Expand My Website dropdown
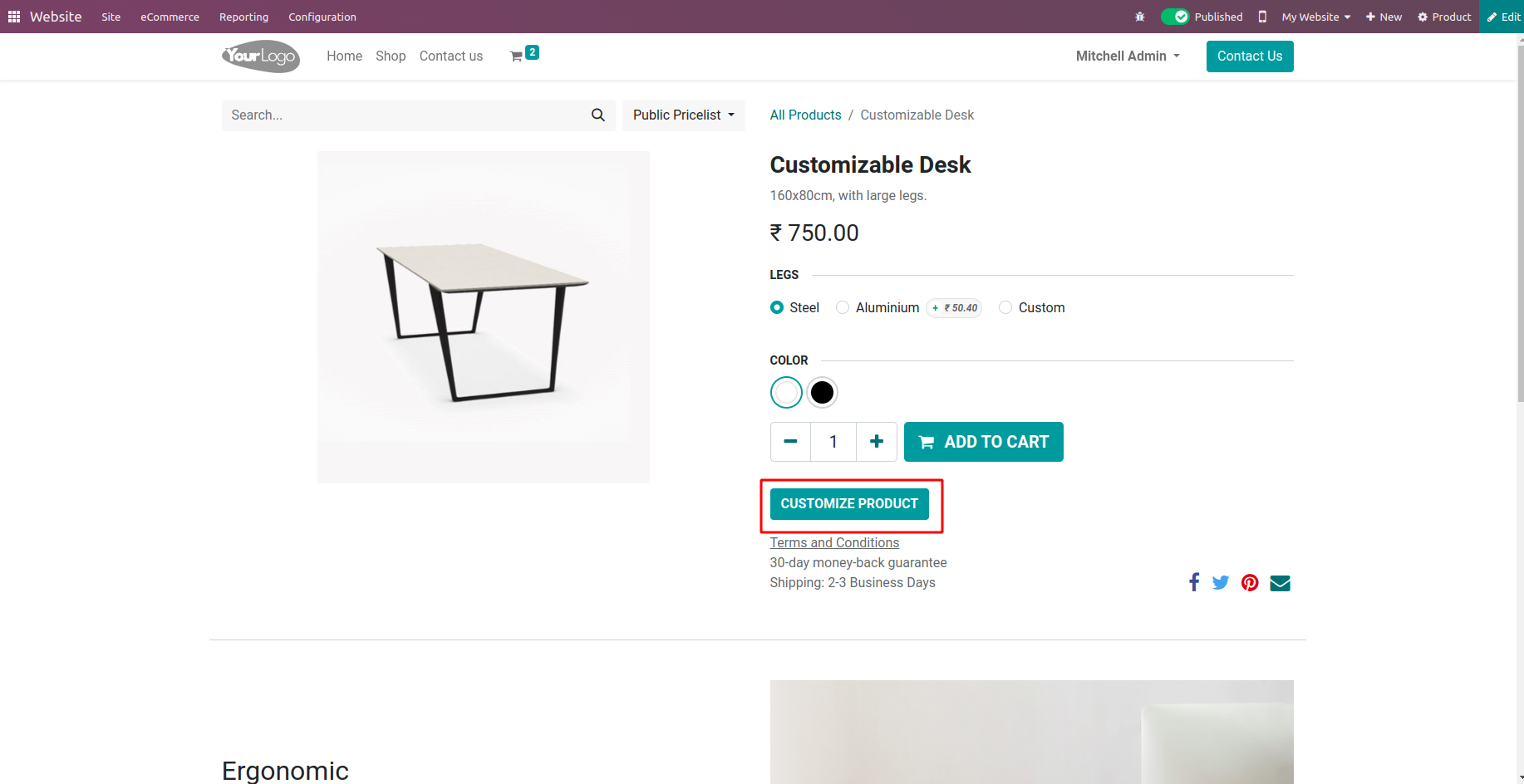 pos(1315,17)
